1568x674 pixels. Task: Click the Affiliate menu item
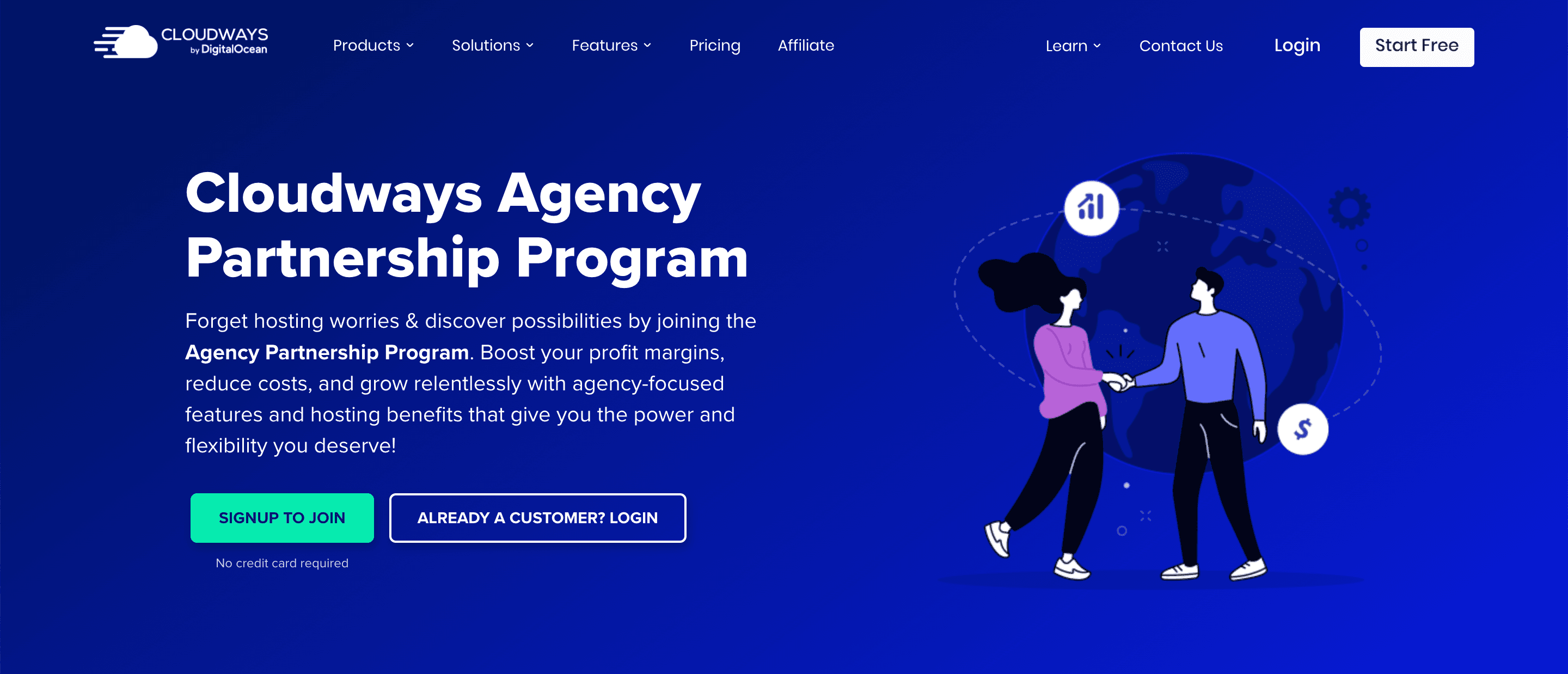[807, 45]
